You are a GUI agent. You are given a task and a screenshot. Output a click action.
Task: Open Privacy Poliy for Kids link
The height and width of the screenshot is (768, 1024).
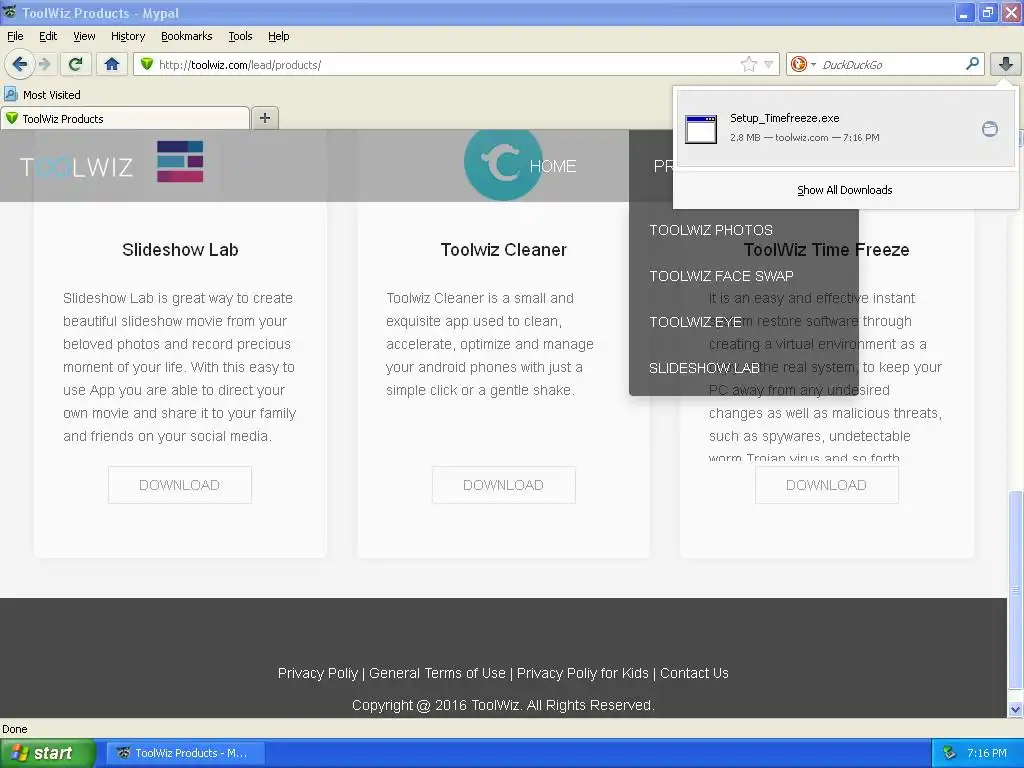point(583,673)
